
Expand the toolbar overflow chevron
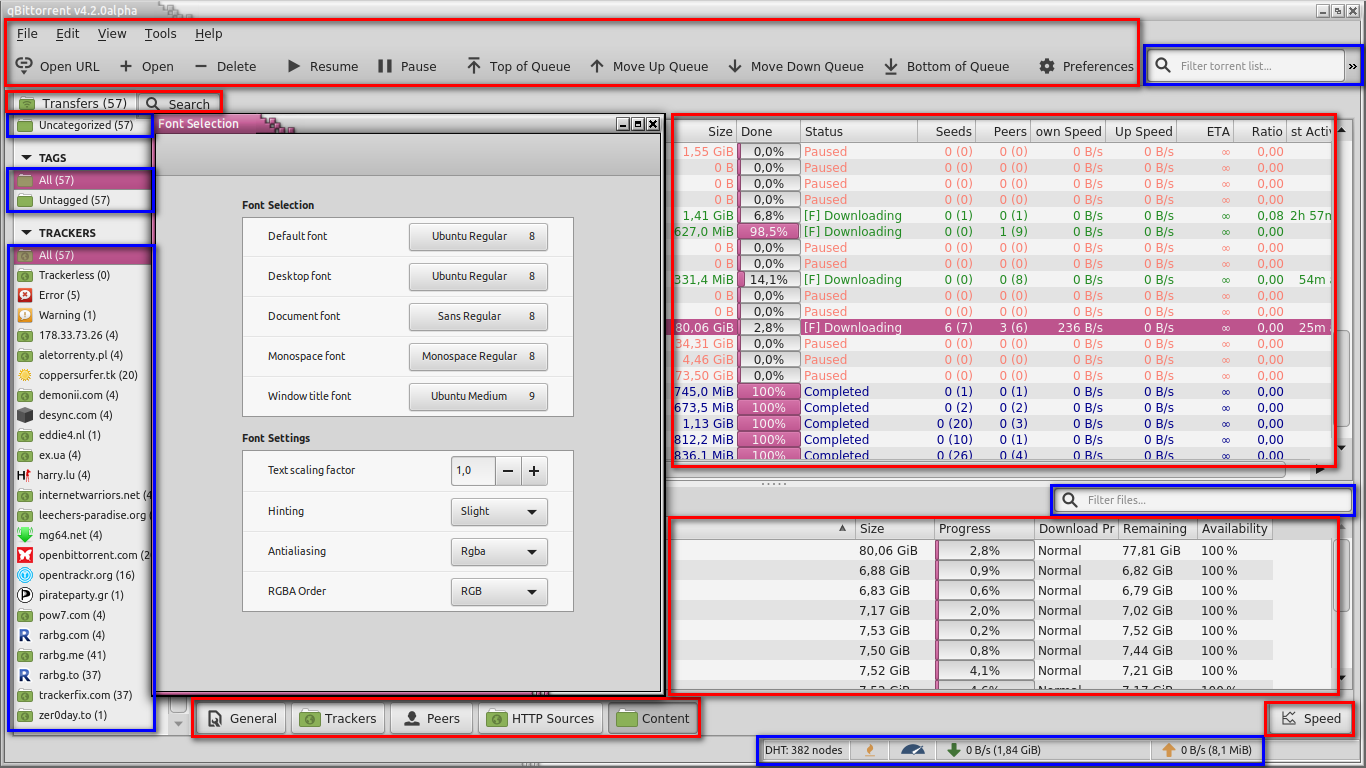[1353, 66]
